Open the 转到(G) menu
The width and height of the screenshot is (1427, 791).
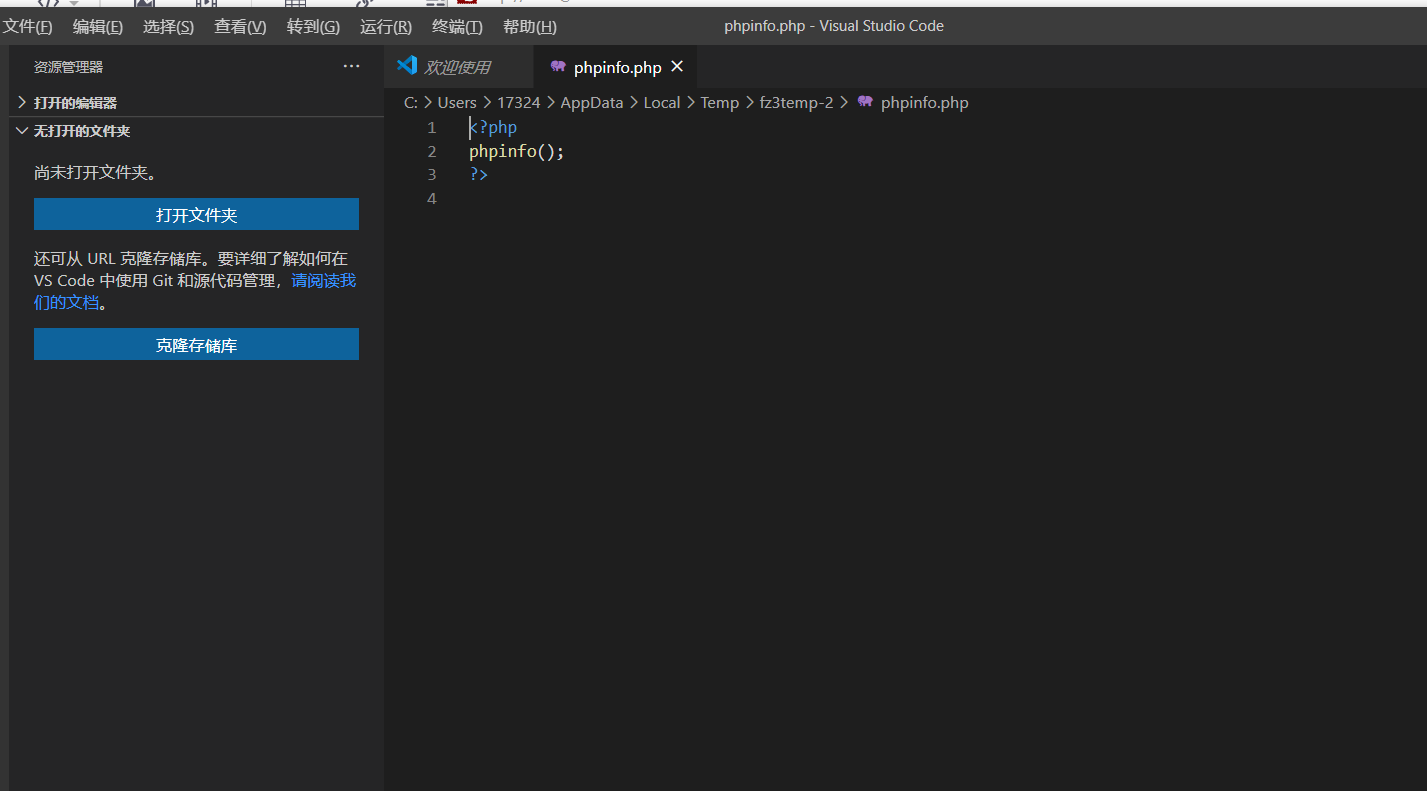click(313, 27)
